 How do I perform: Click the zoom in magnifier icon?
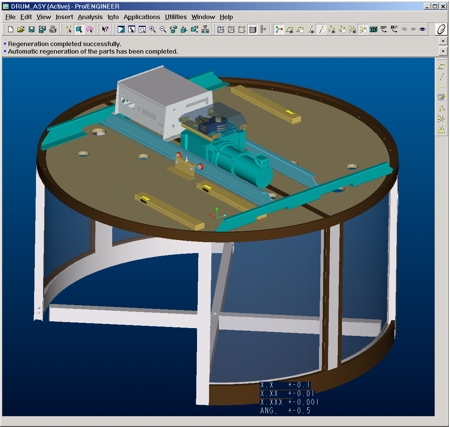coord(152,30)
